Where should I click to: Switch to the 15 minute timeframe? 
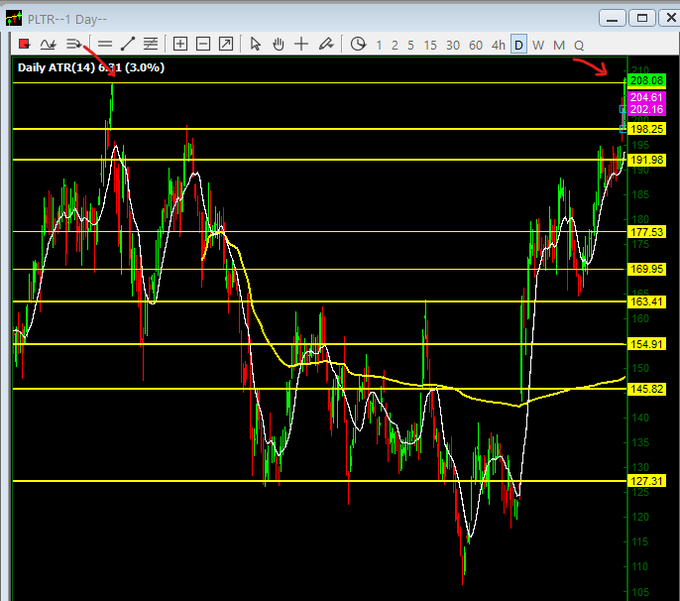430,45
